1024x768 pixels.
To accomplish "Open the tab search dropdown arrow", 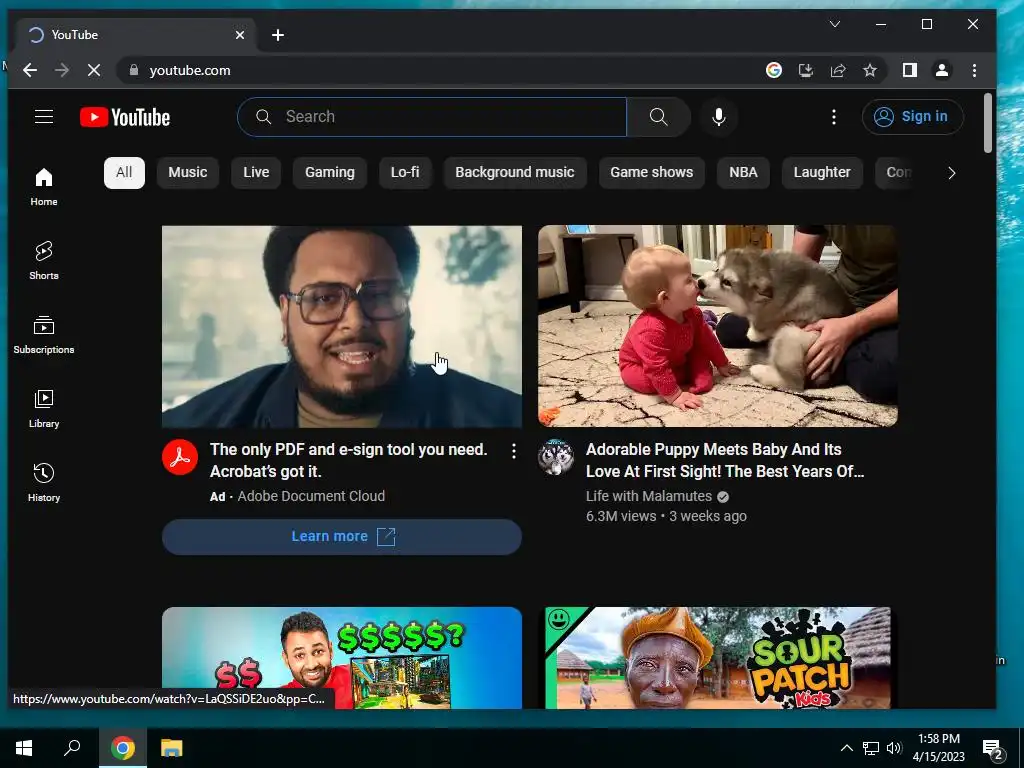I will (835, 24).
